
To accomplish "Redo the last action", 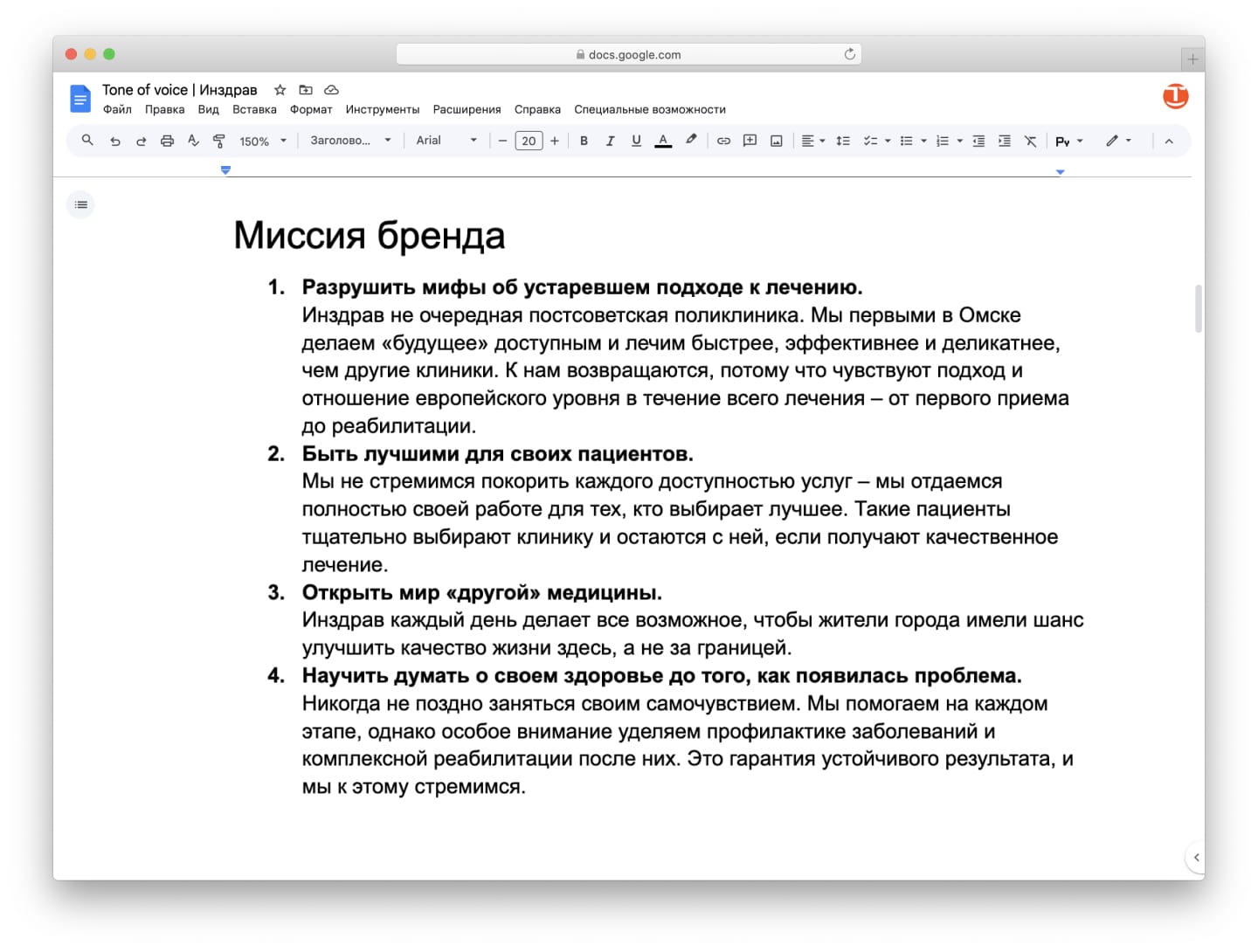I will coord(141,141).
